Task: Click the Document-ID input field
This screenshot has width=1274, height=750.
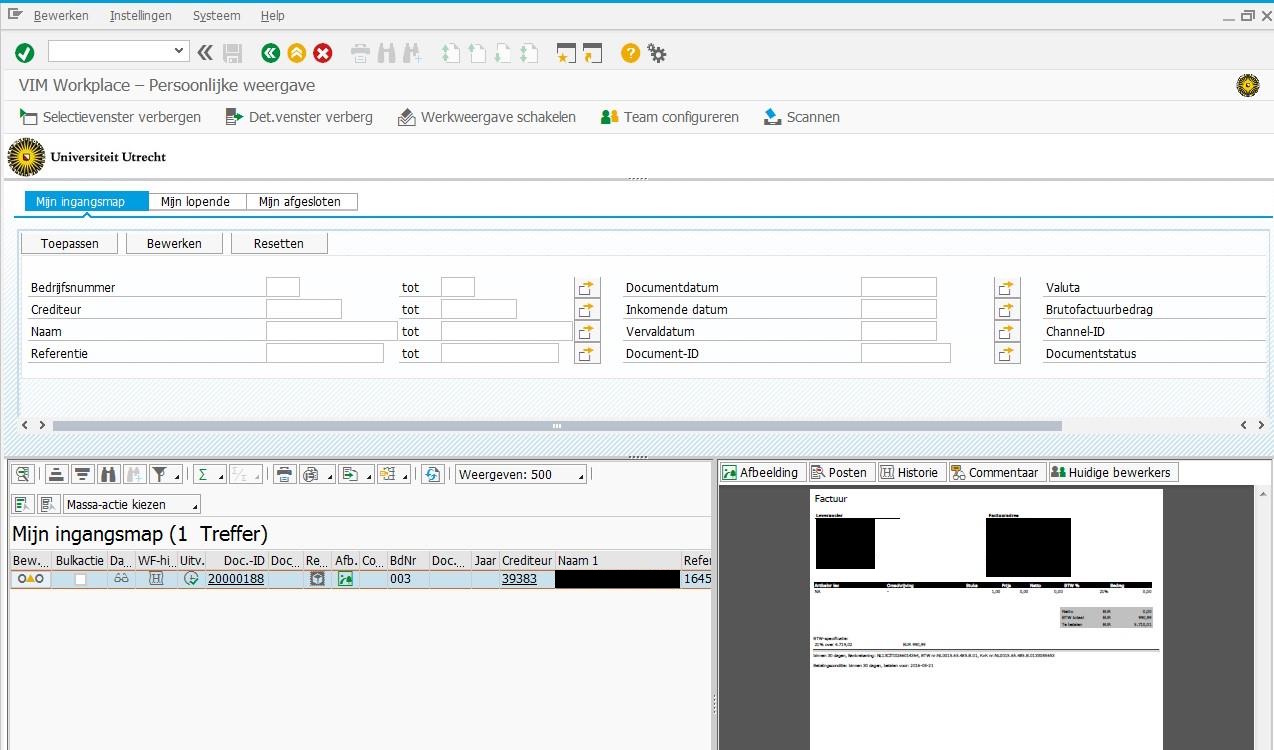Action: click(x=906, y=353)
